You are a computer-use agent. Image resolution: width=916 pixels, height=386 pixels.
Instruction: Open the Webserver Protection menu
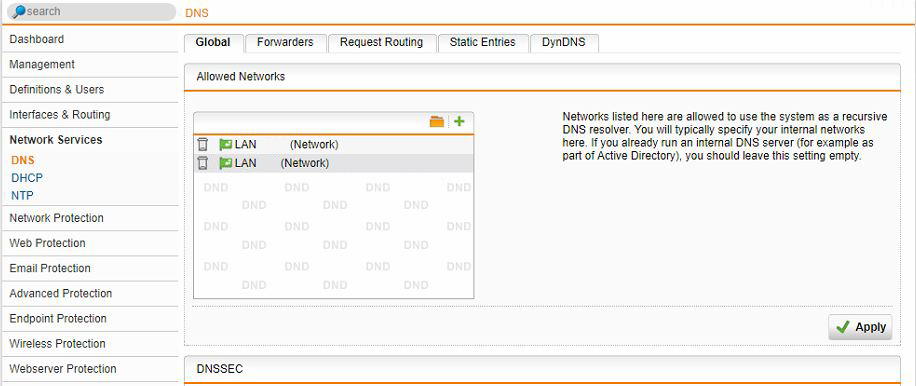point(89,369)
